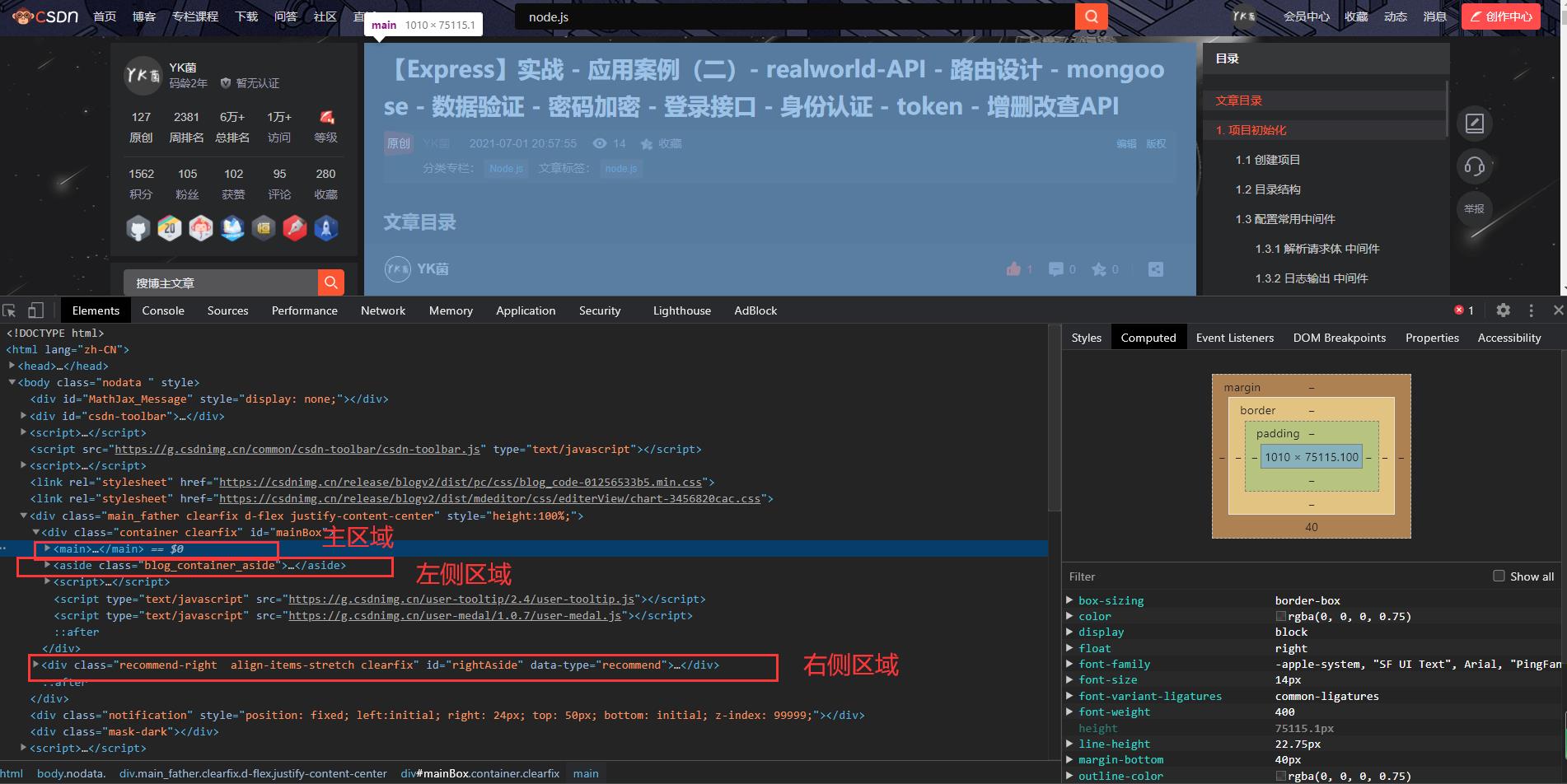This screenshot has height=784, width=1567.
Task: Switch to Styles pane
Action: (1086, 338)
